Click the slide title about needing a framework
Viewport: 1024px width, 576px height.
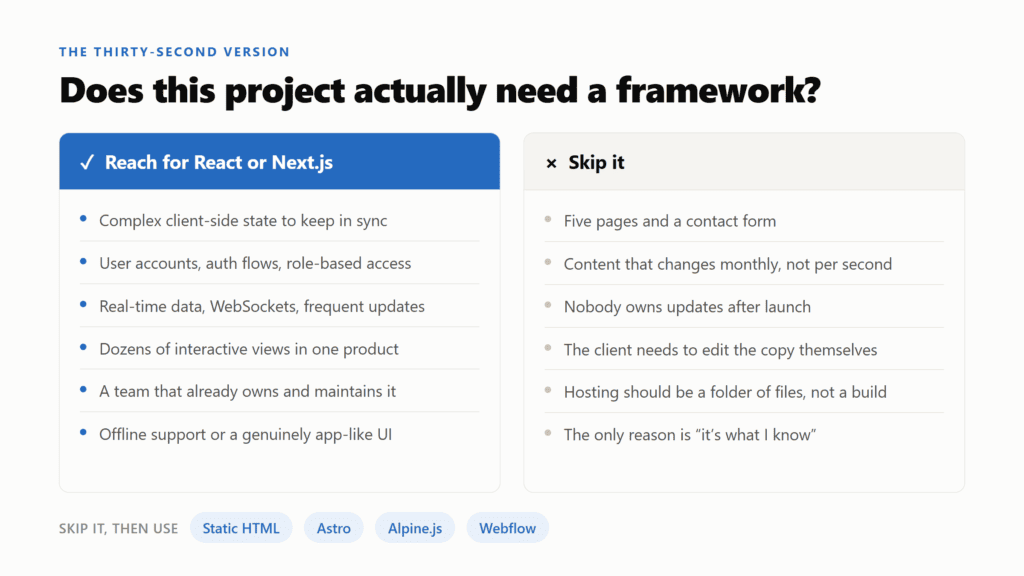click(x=440, y=90)
